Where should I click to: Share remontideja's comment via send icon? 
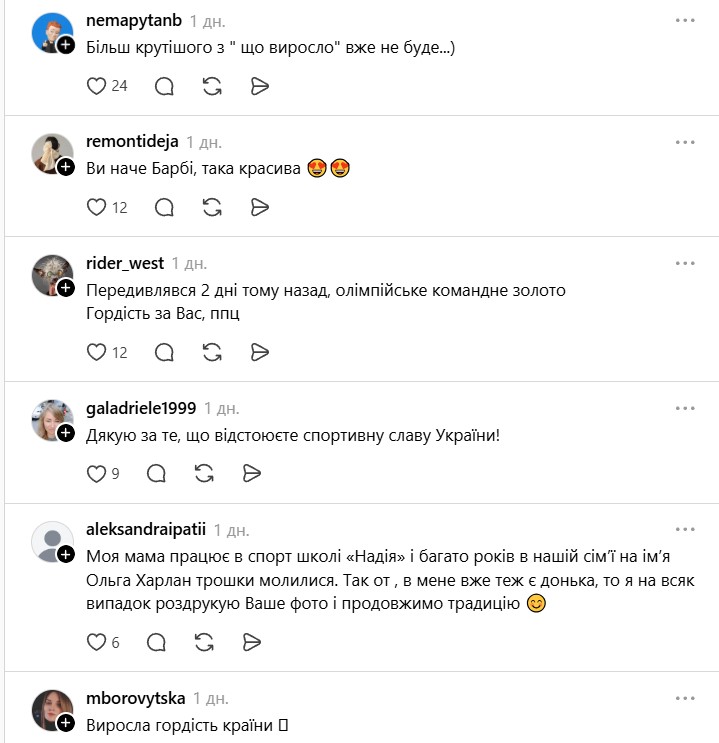[x=259, y=207]
